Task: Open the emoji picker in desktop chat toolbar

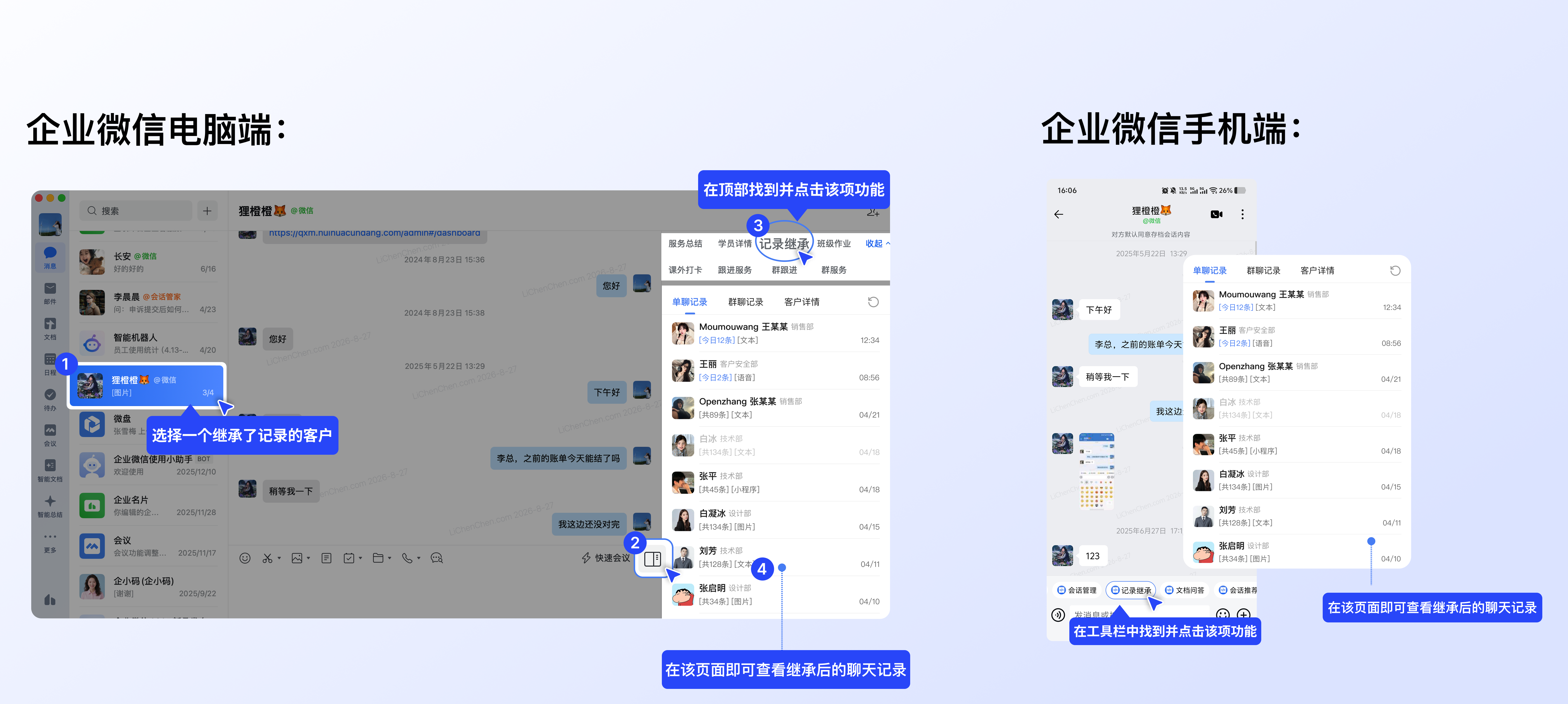Action: pyautogui.click(x=245, y=558)
